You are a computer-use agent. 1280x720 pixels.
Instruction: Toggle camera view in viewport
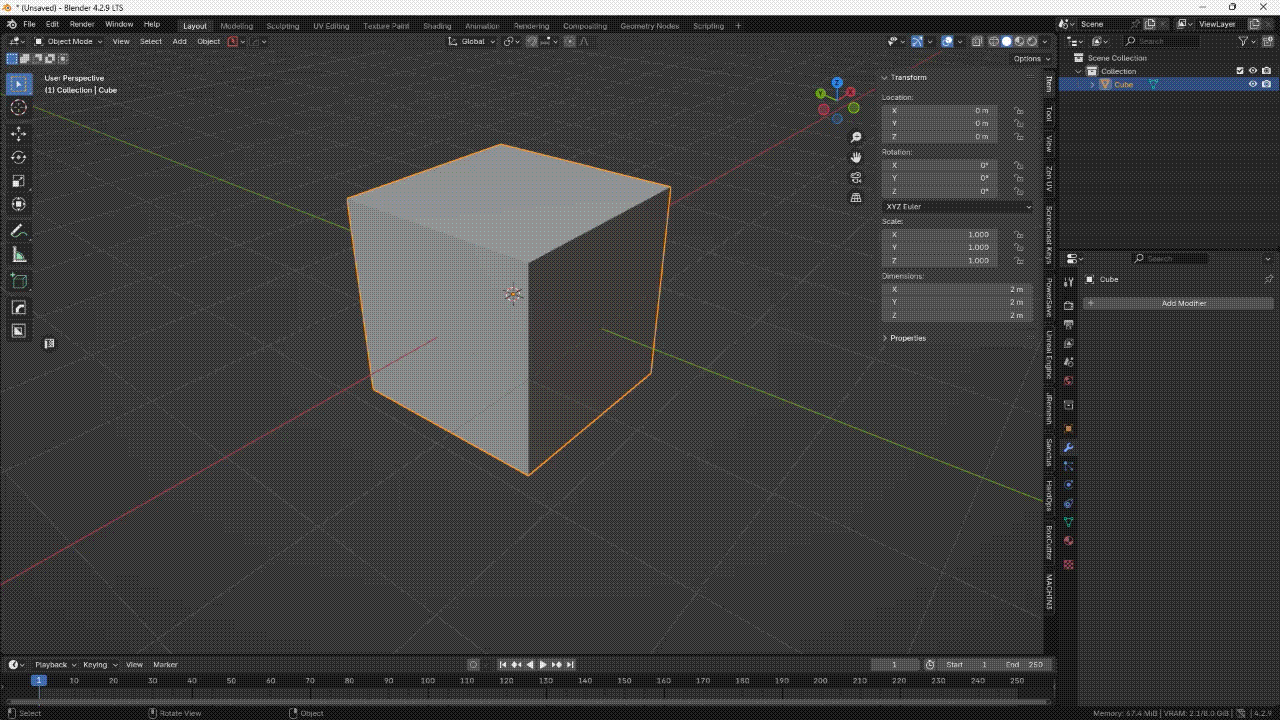[x=856, y=177]
